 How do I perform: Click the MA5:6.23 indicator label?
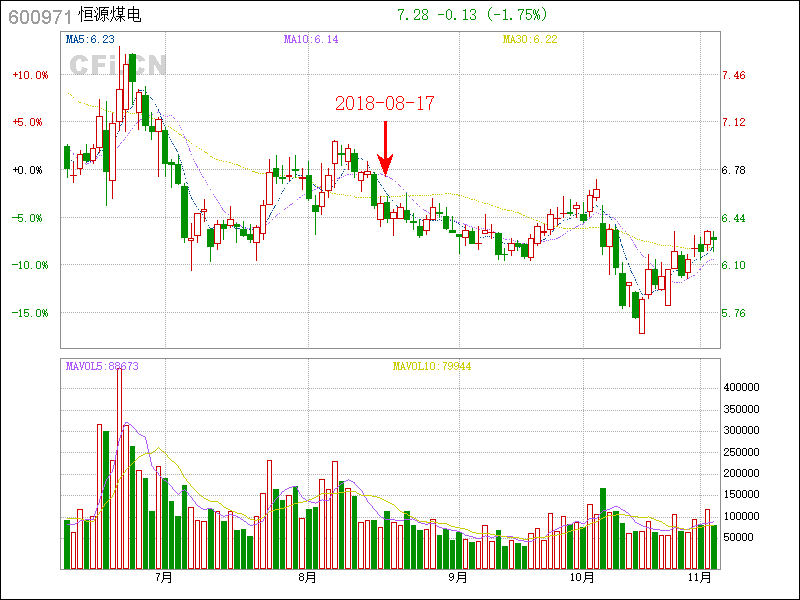tap(90, 39)
